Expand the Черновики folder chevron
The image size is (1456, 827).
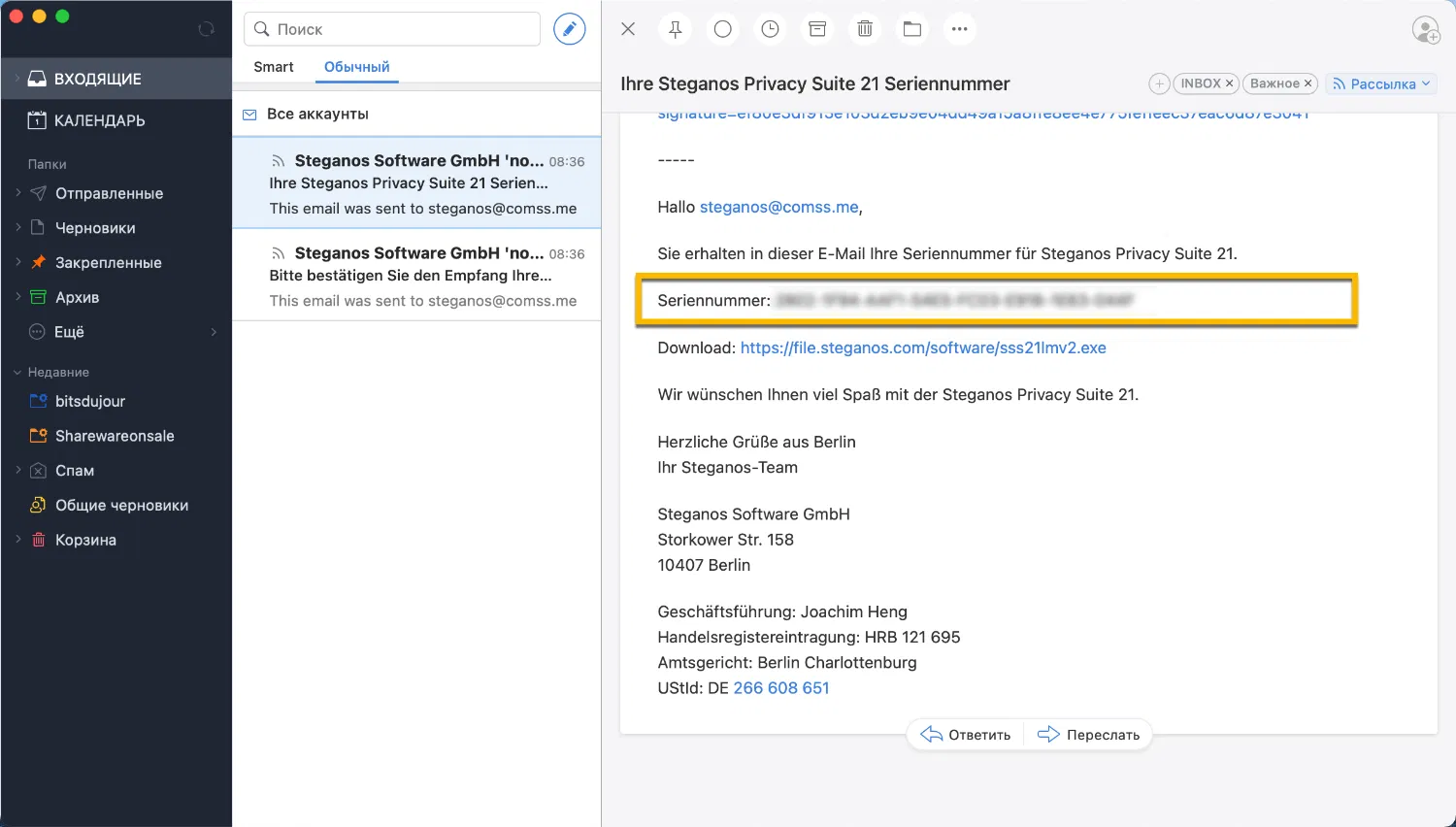pos(17,227)
